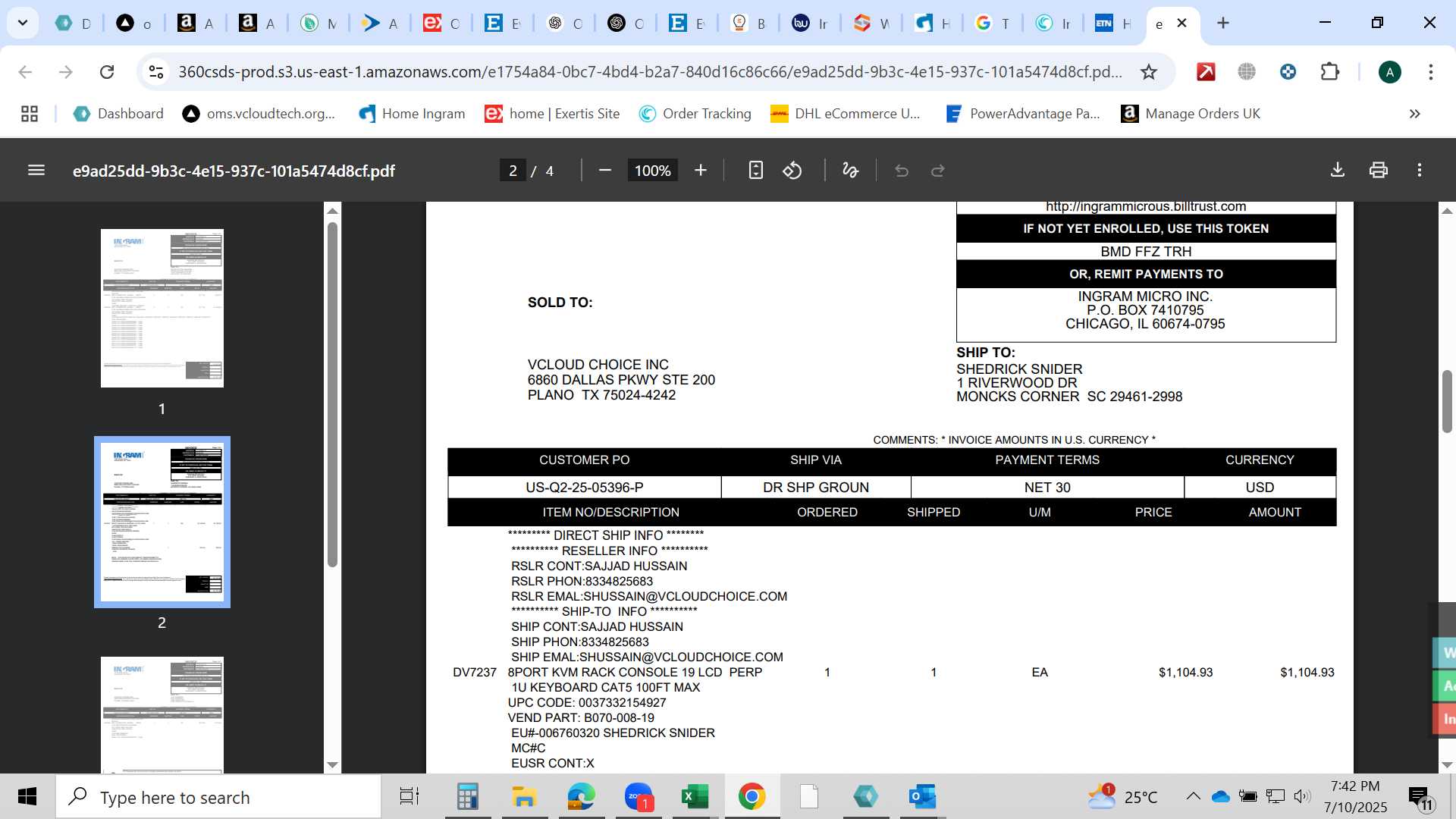Open PDF viewer more actions menu
The image size is (1456, 819).
coord(1420,171)
